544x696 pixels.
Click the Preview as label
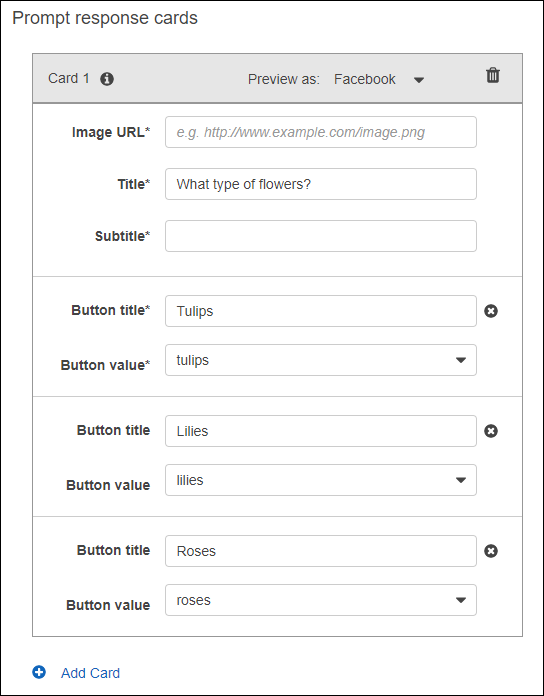tap(284, 79)
